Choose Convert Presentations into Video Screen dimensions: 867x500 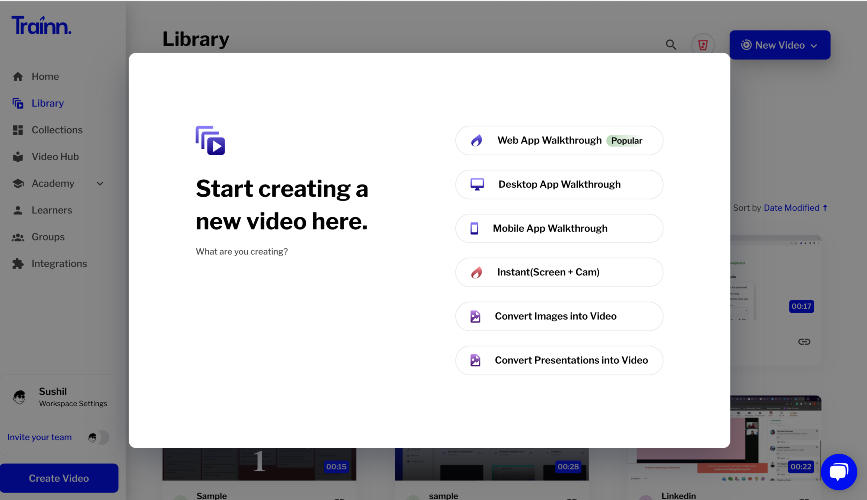pyautogui.click(x=559, y=360)
